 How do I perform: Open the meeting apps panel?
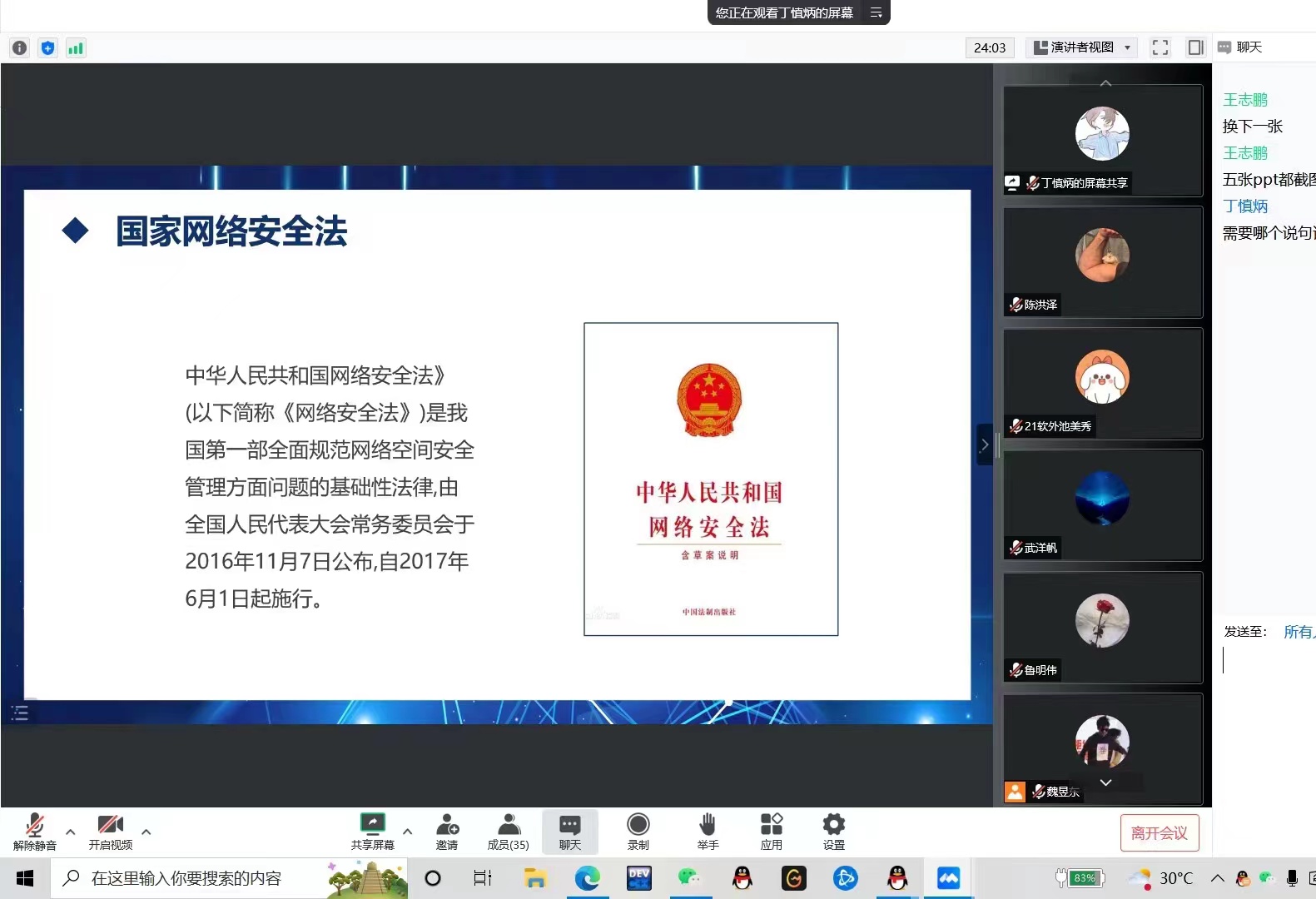(771, 831)
